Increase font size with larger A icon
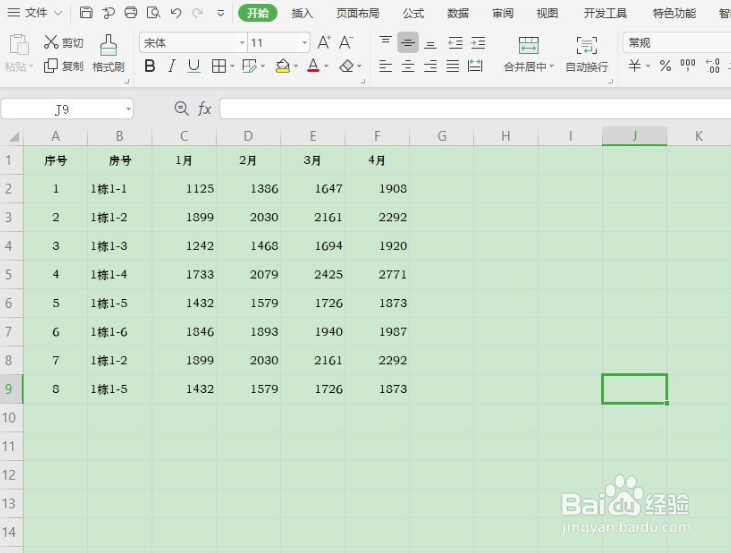Image resolution: width=731 pixels, height=553 pixels. (324, 42)
